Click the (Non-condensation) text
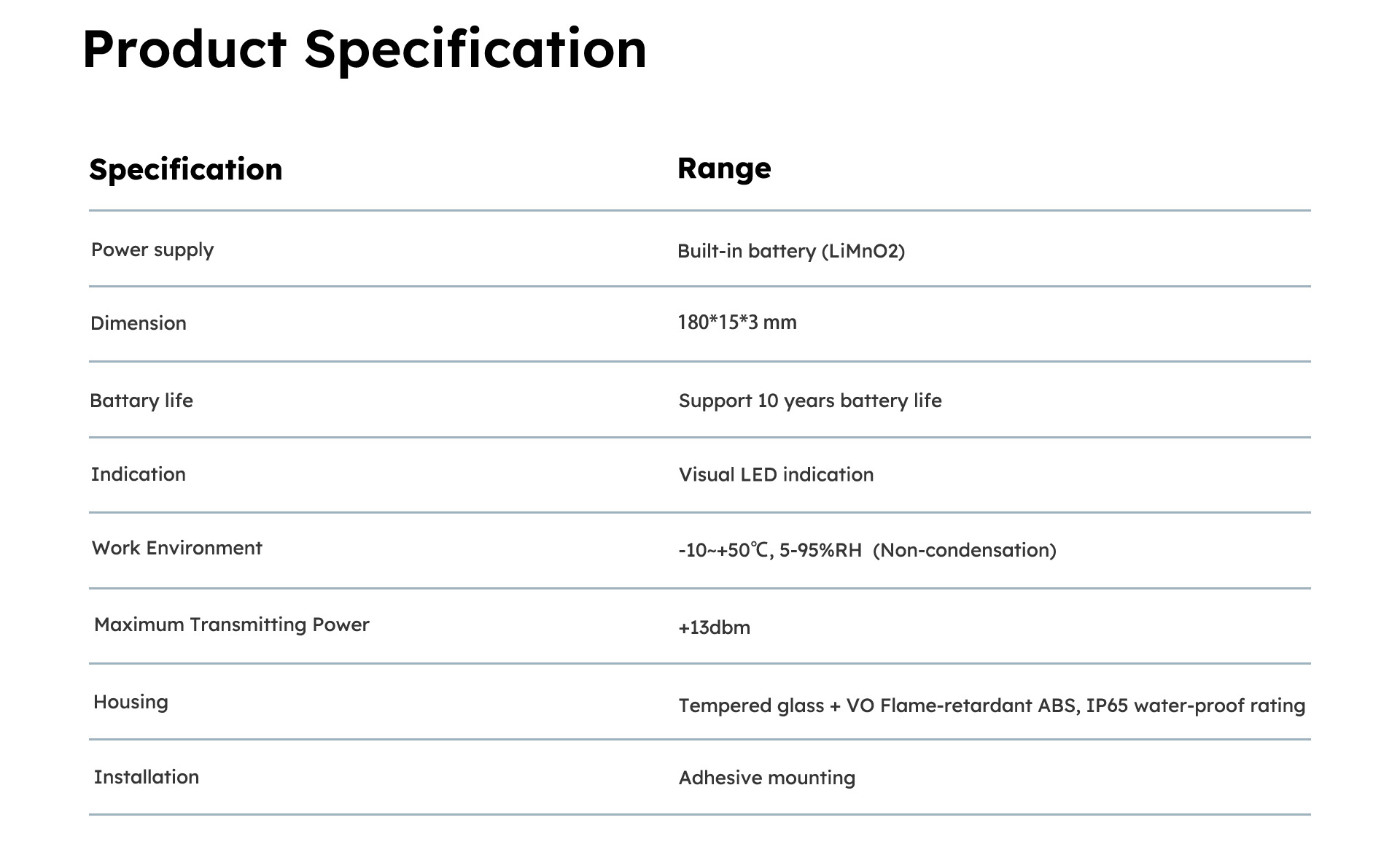The image size is (1400, 847). pyautogui.click(x=964, y=550)
